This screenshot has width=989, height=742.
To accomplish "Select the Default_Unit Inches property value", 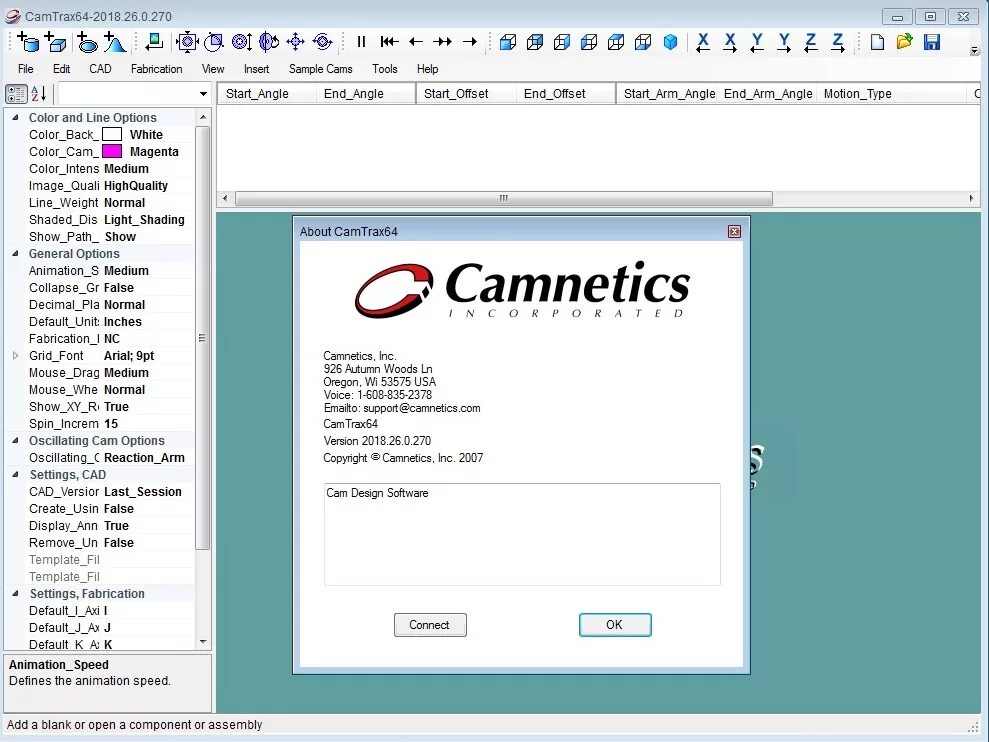I will click(x=123, y=322).
